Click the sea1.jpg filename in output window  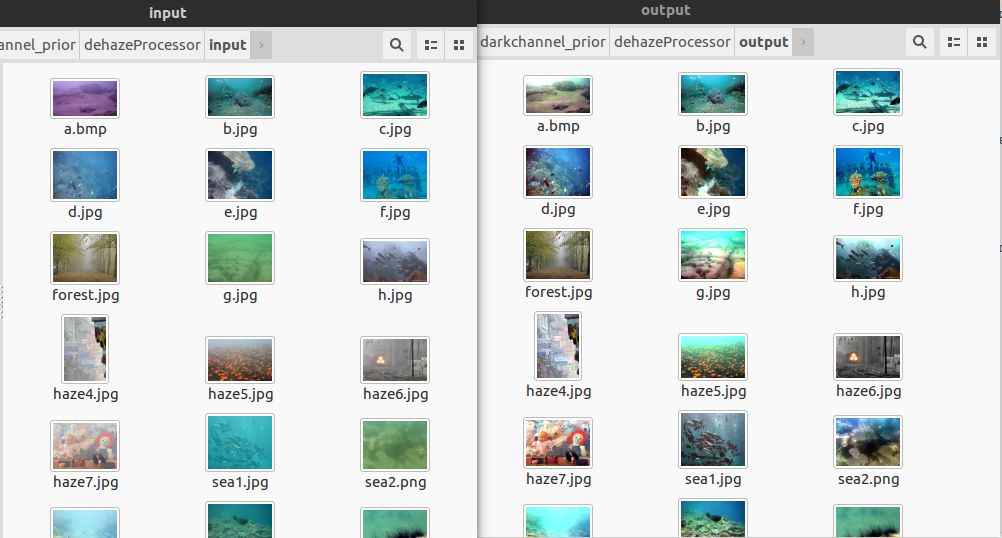(x=713, y=479)
